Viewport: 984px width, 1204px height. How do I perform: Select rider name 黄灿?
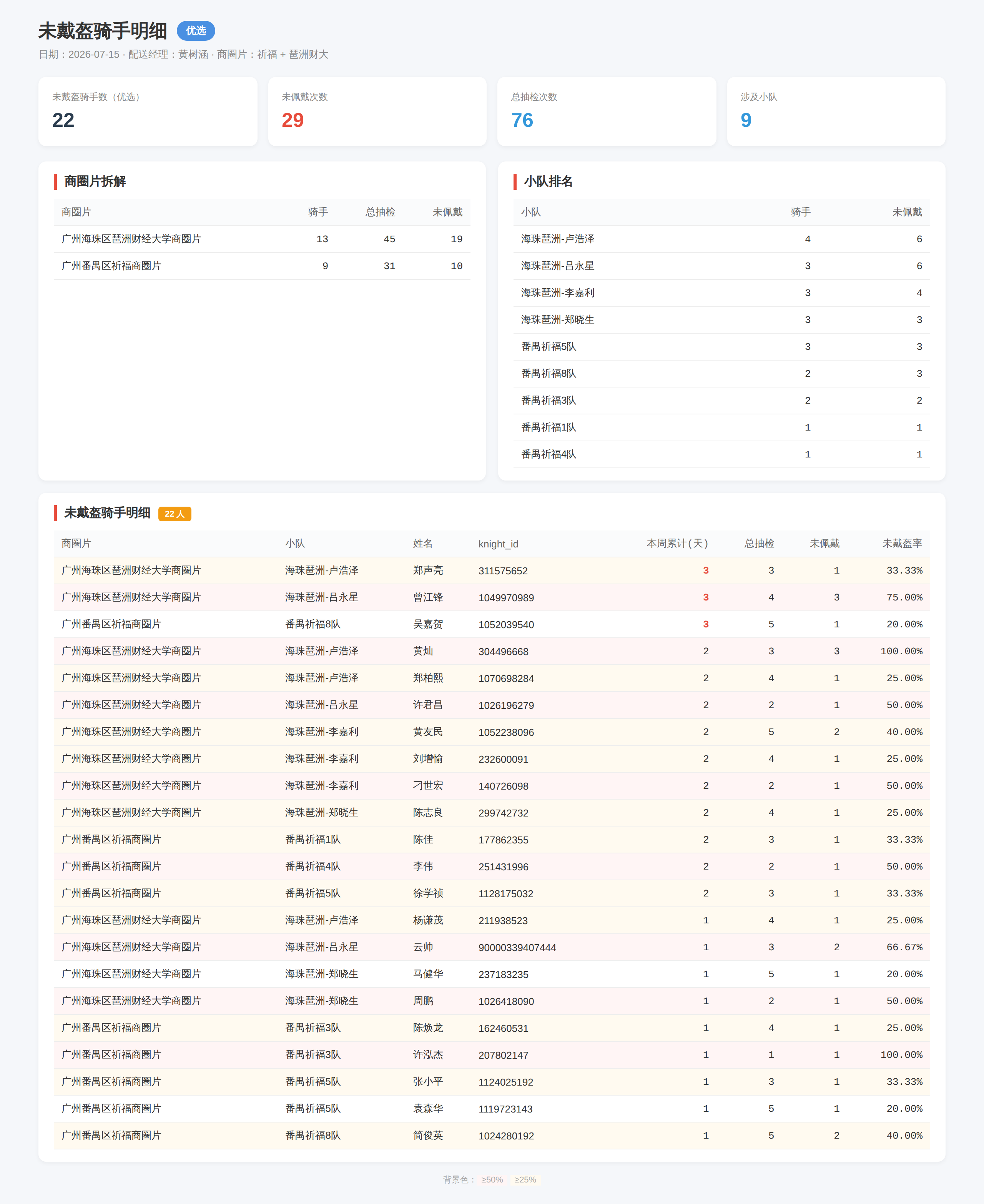click(423, 651)
